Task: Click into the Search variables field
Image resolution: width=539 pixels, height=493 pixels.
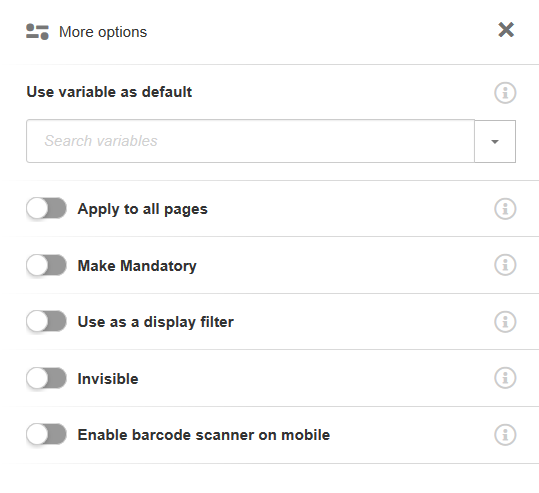Action: (251, 141)
